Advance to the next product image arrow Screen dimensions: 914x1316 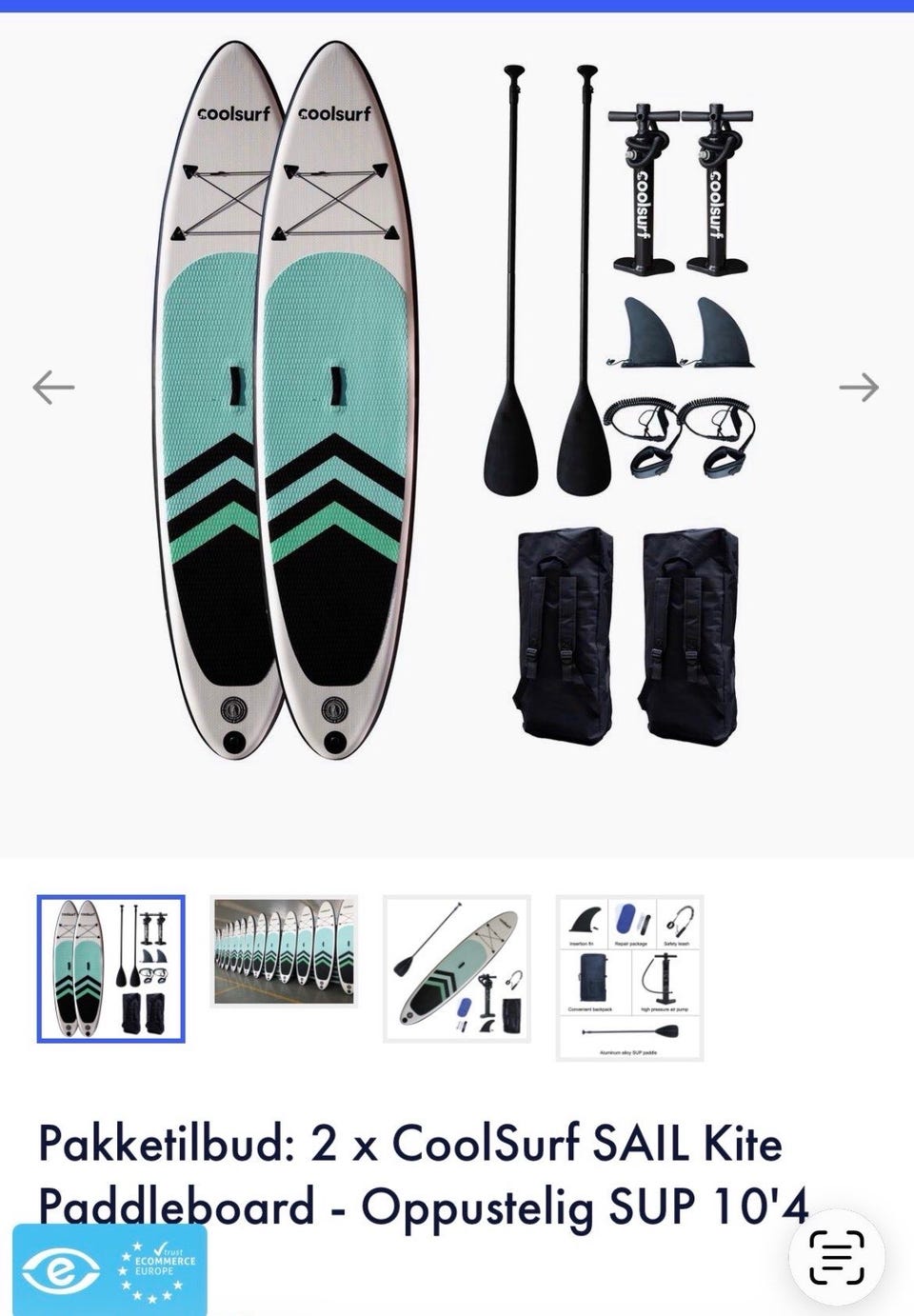(x=859, y=388)
